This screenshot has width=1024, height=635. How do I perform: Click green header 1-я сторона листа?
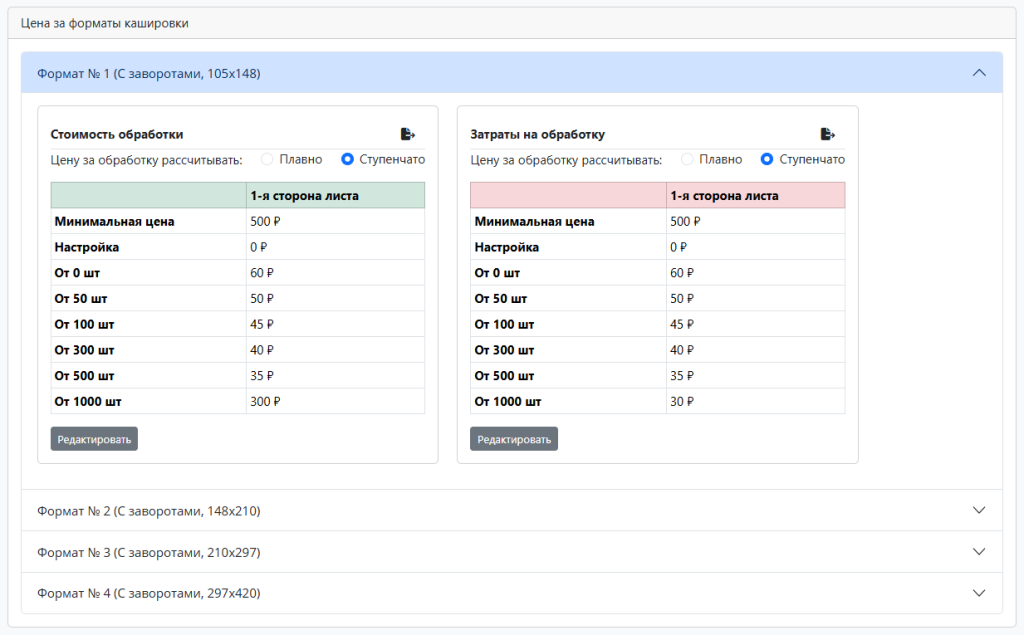pyautogui.click(x=304, y=196)
